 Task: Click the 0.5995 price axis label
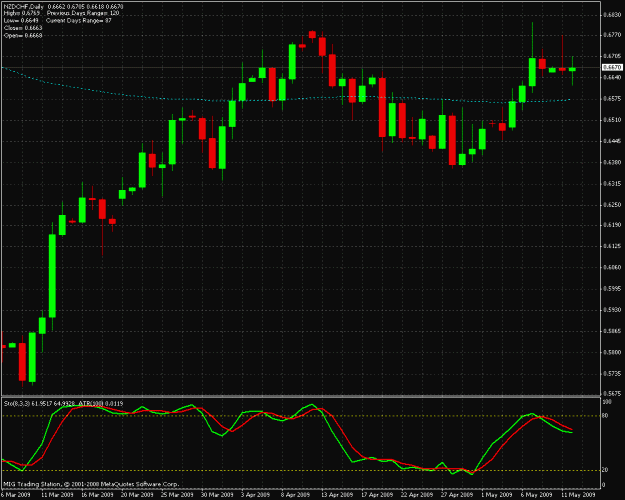[x=613, y=289]
